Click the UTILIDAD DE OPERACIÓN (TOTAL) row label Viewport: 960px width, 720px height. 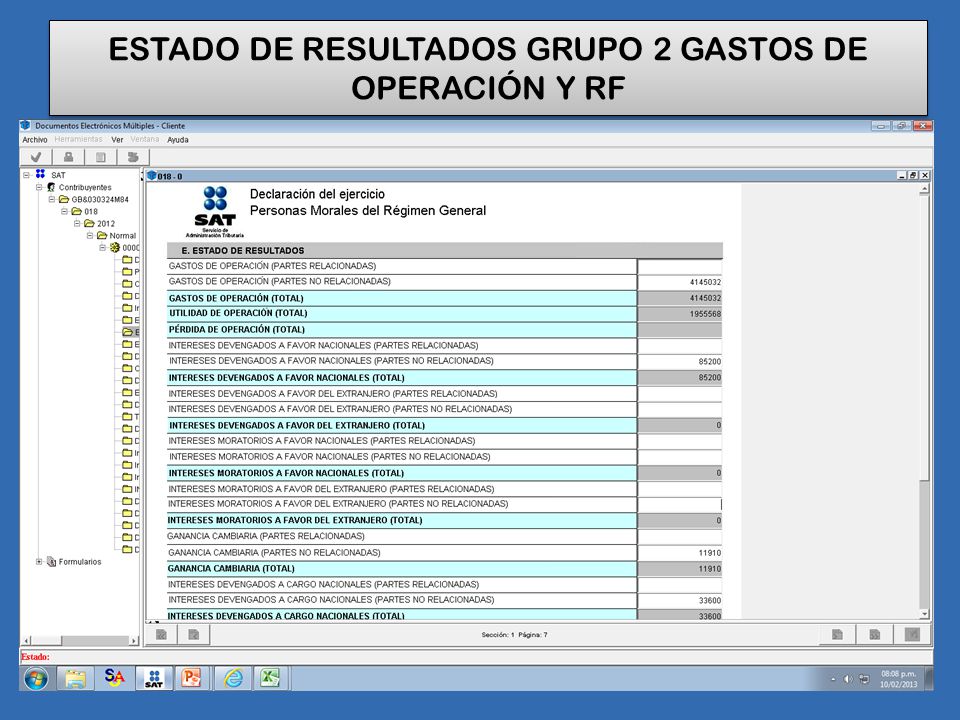(x=238, y=313)
